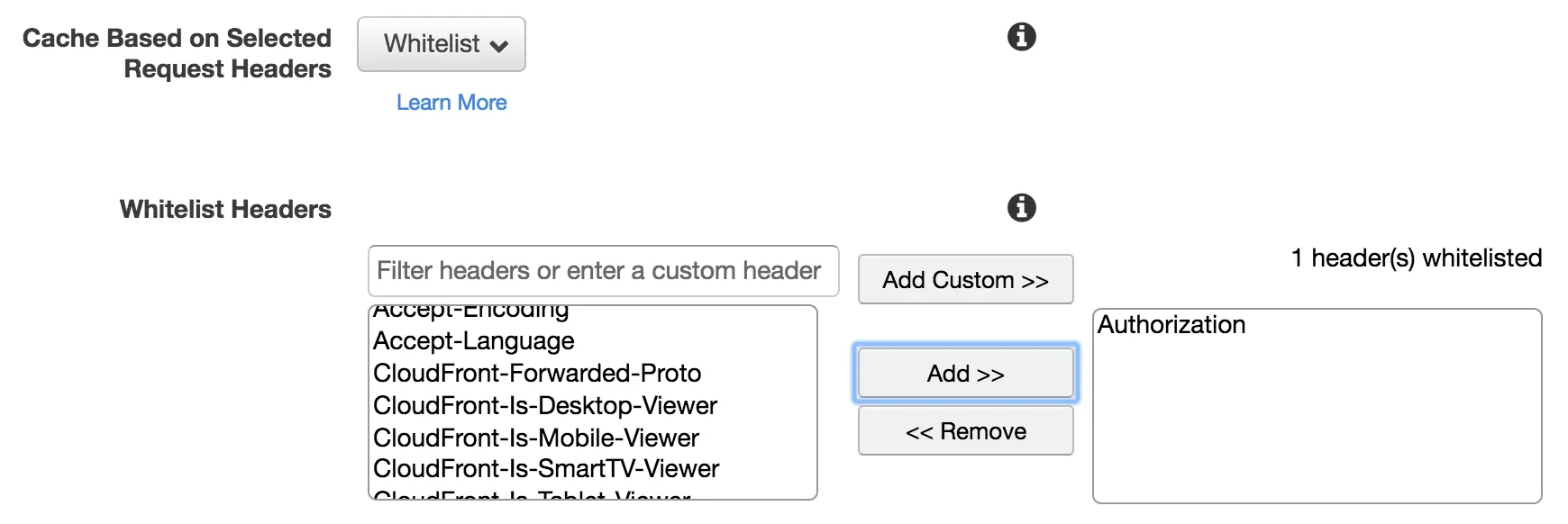Click info icon beside Whitelist Headers
The height and width of the screenshot is (524, 1568).
coord(1021,208)
